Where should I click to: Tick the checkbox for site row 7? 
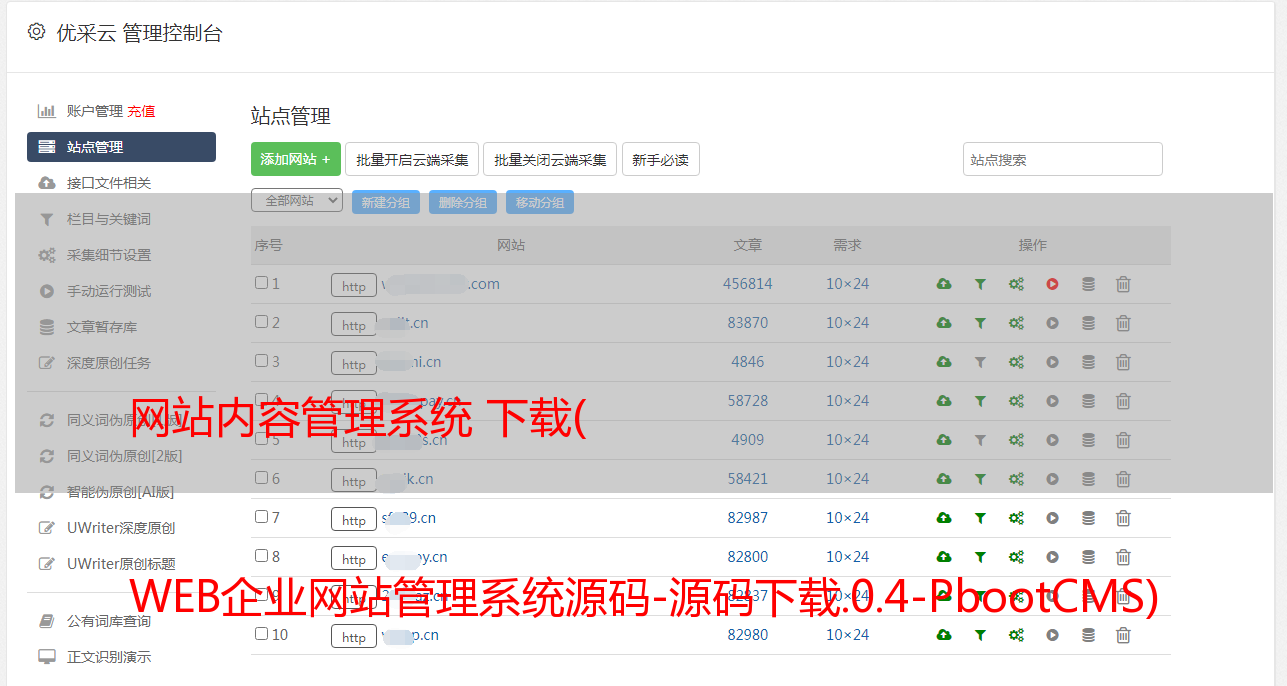[261, 517]
